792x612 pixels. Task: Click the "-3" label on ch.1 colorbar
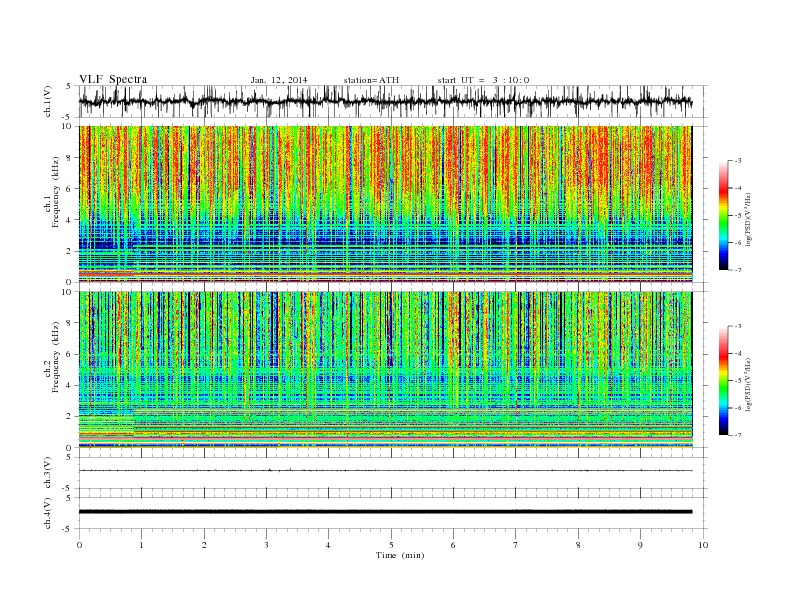[x=737, y=161]
